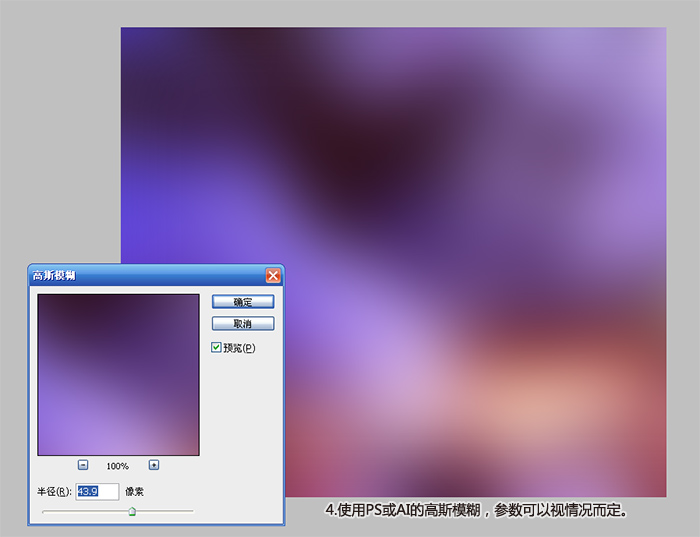Image resolution: width=700 pixels, height=537 pixels.
Task: Click the 高斯模糊 dialog title bar
Action: point(140,275)
